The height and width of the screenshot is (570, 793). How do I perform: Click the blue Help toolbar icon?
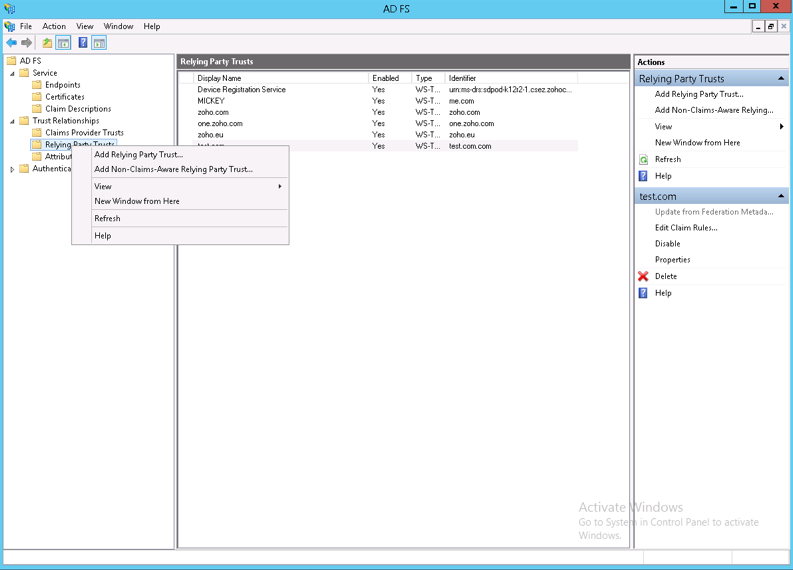pyautogui.click(x=83, y=43)
